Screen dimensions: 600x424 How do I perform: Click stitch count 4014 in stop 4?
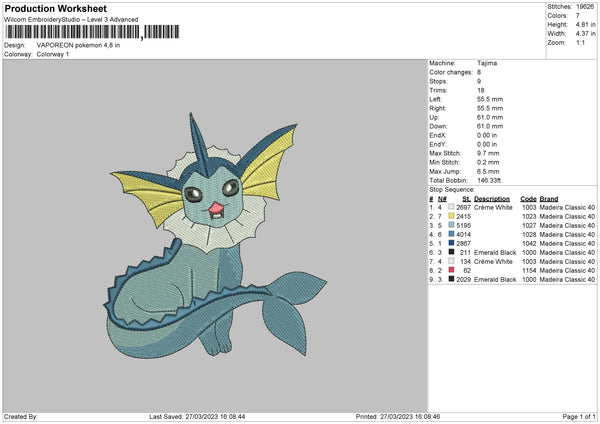click(463, 235)
